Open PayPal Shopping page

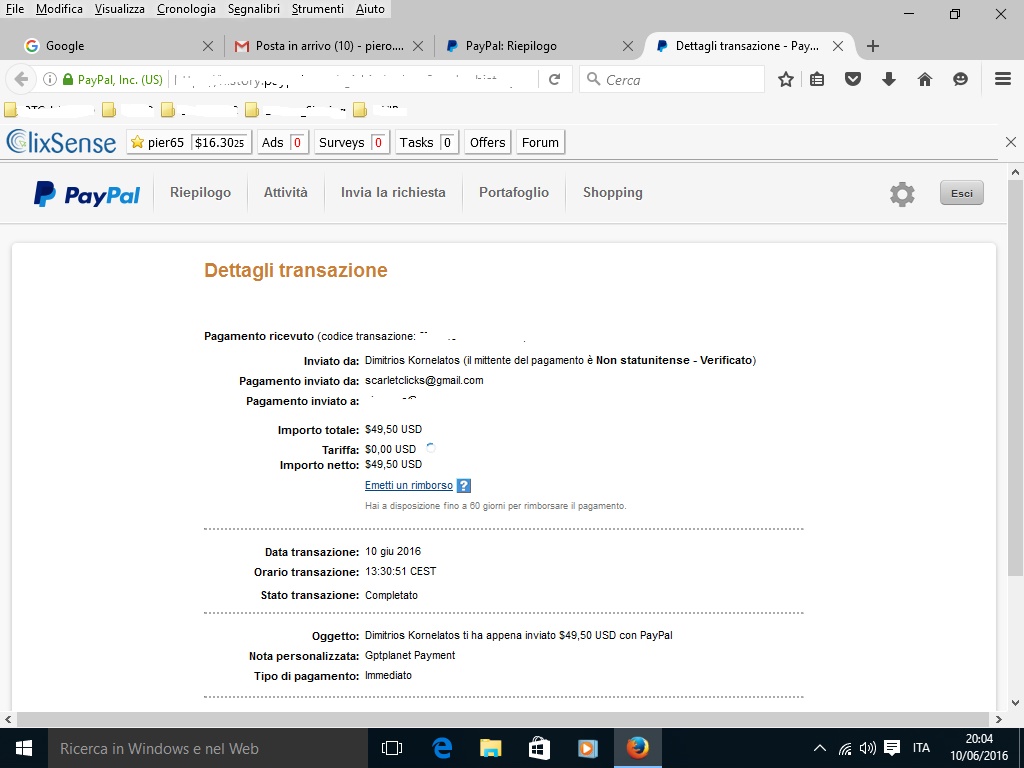(613, 193)
